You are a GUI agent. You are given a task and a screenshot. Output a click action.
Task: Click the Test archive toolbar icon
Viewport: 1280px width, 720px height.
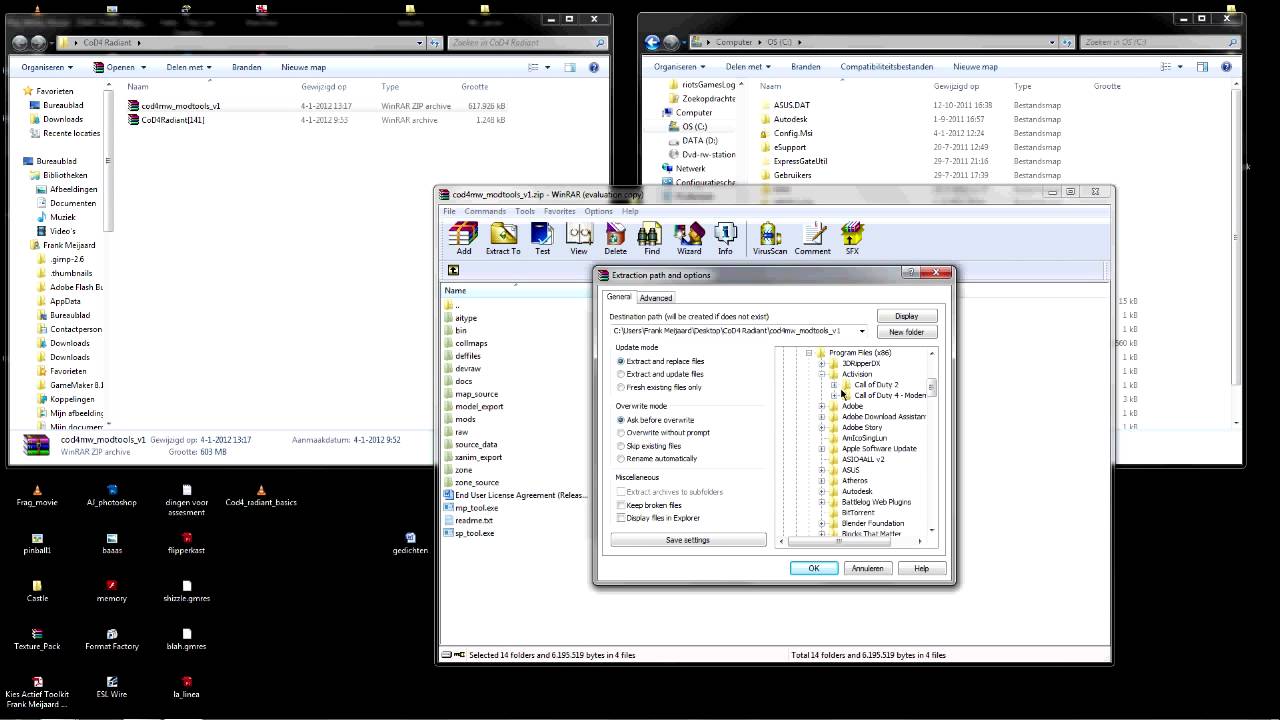[542, 238]
